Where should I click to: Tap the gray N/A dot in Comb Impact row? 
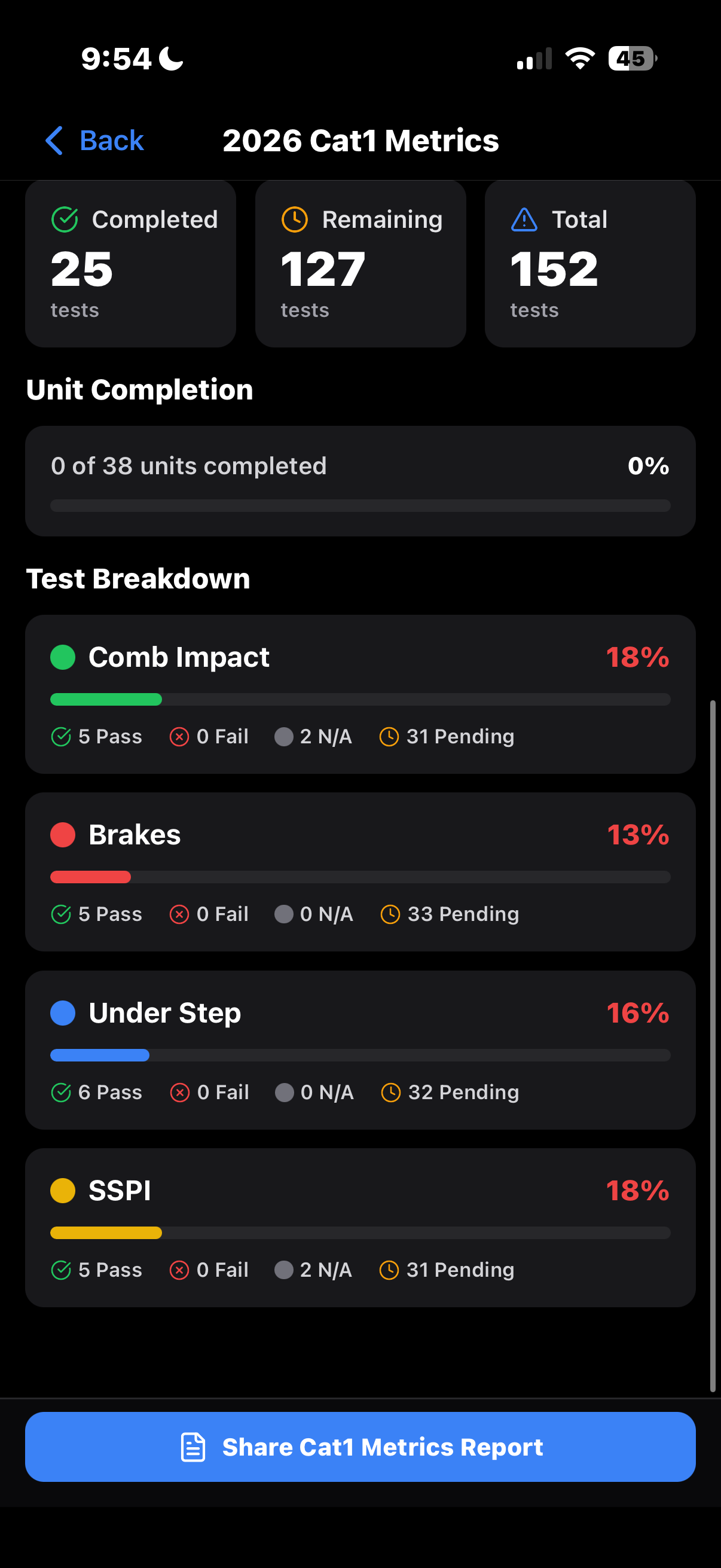point(283,736)
